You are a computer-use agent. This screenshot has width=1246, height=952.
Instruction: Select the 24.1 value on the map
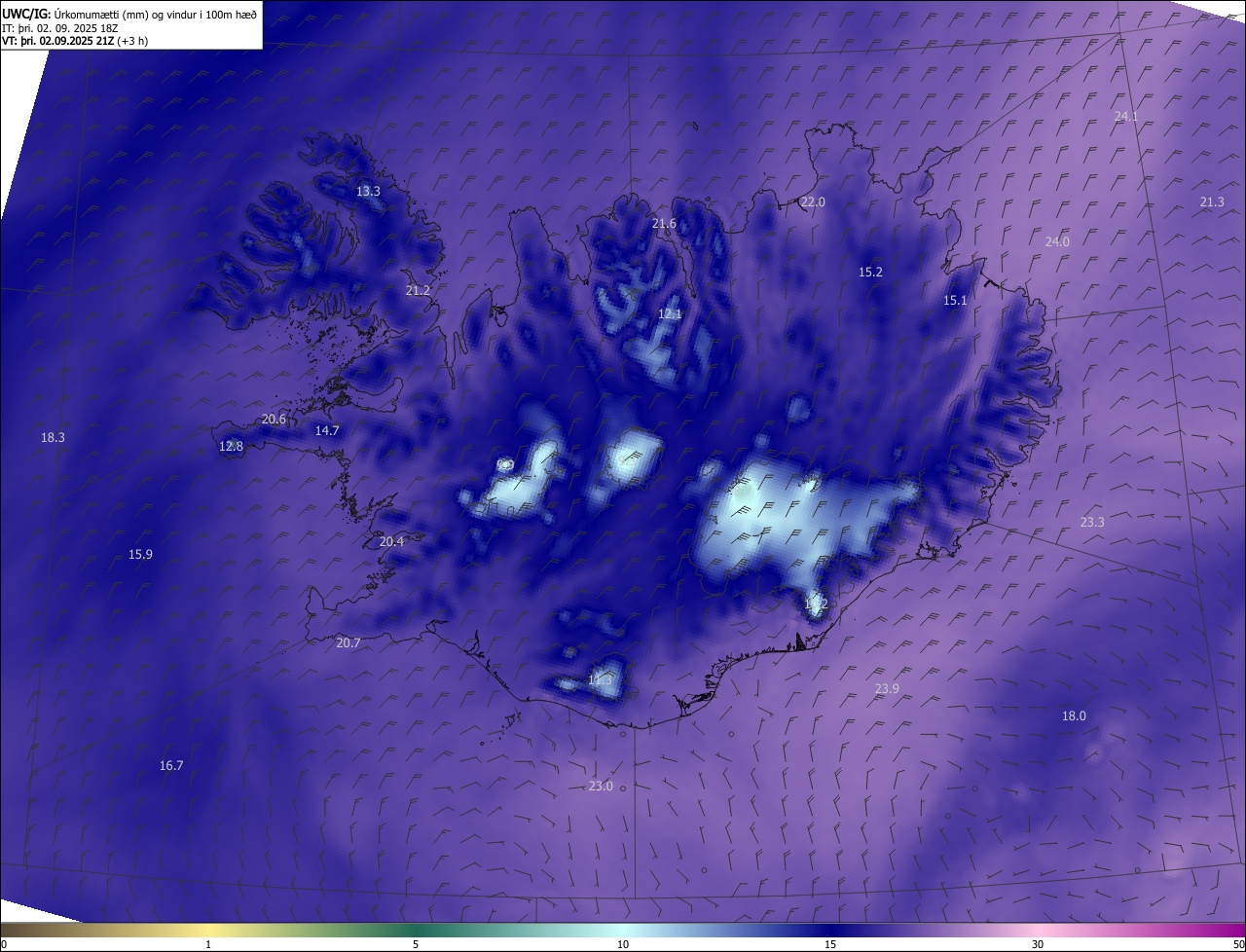point(1126,116)
